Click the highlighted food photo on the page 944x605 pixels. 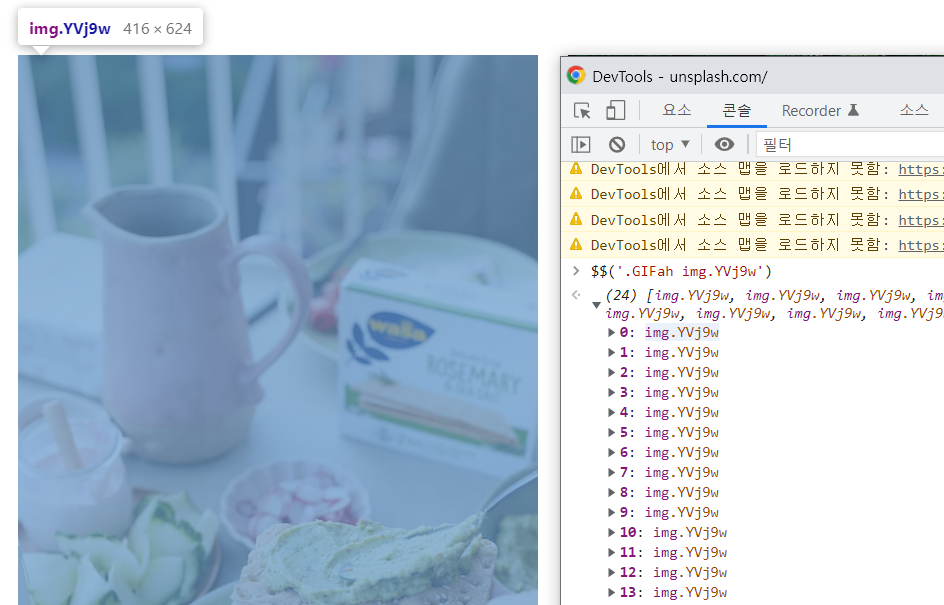tap(278, 330)
